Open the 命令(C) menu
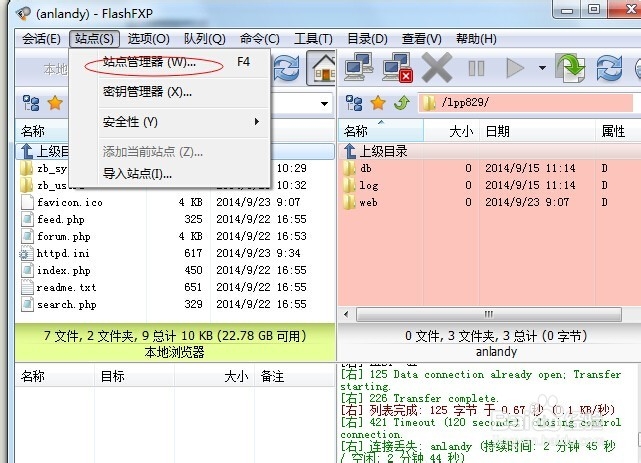This screenshot has height=463, width=641. (260, 39)
